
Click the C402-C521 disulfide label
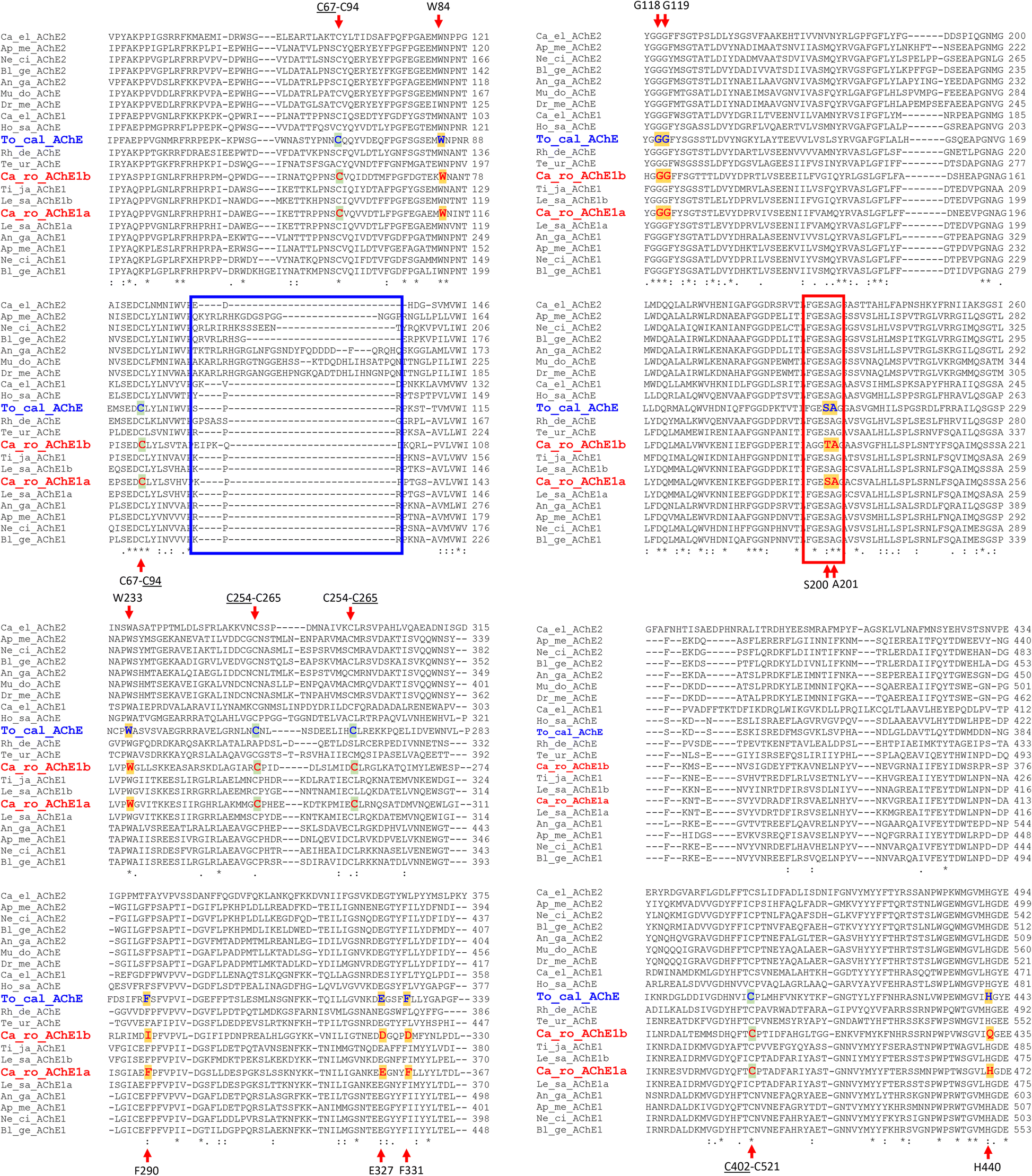pos(751,1166)
